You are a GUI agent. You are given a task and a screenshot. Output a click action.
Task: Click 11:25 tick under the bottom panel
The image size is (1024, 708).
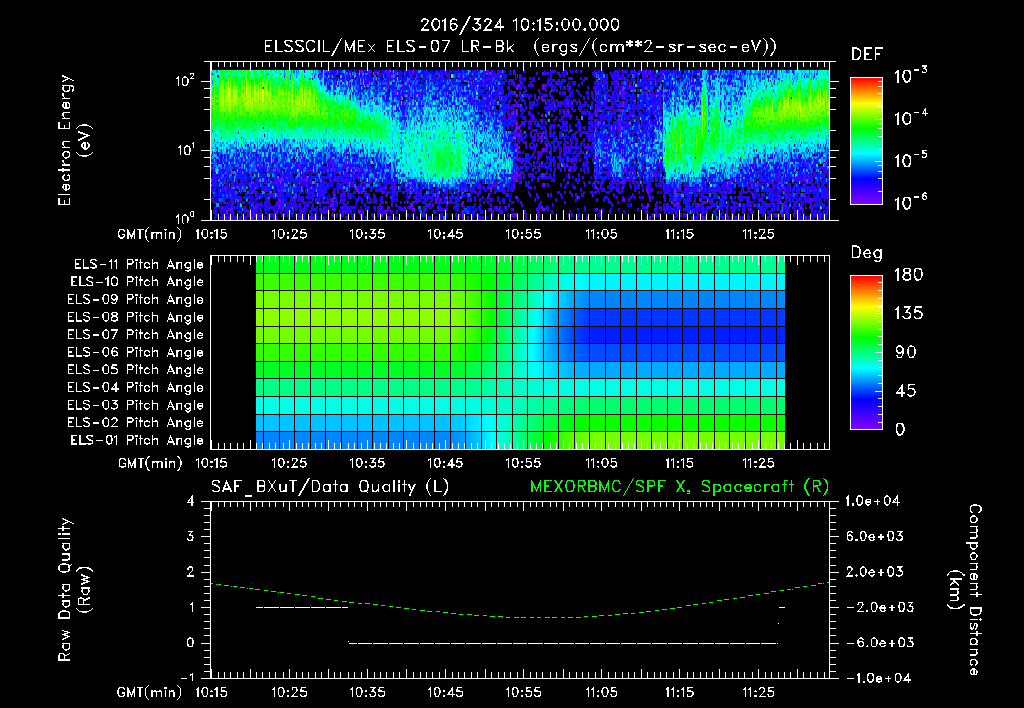click(758, 692)
